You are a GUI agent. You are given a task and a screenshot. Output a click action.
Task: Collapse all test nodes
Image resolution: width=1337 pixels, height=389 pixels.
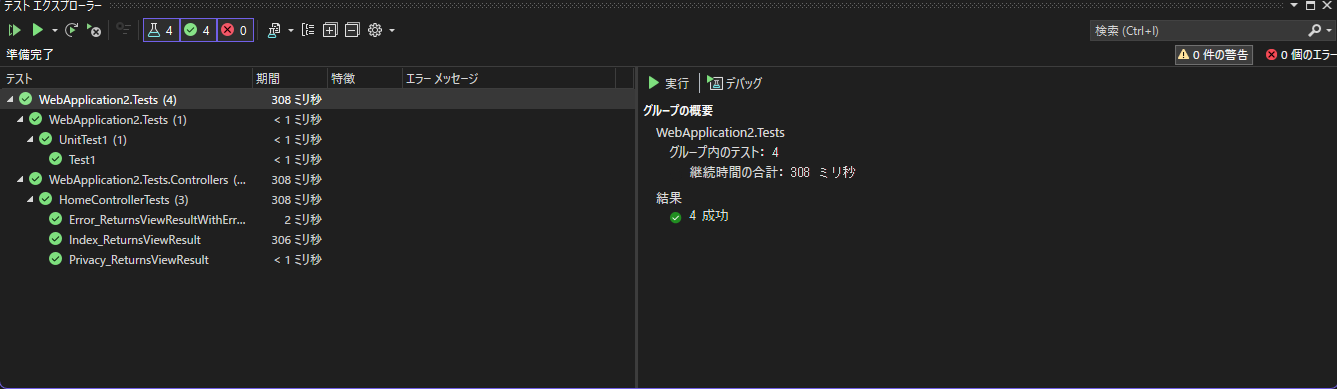tap(352, 31)
